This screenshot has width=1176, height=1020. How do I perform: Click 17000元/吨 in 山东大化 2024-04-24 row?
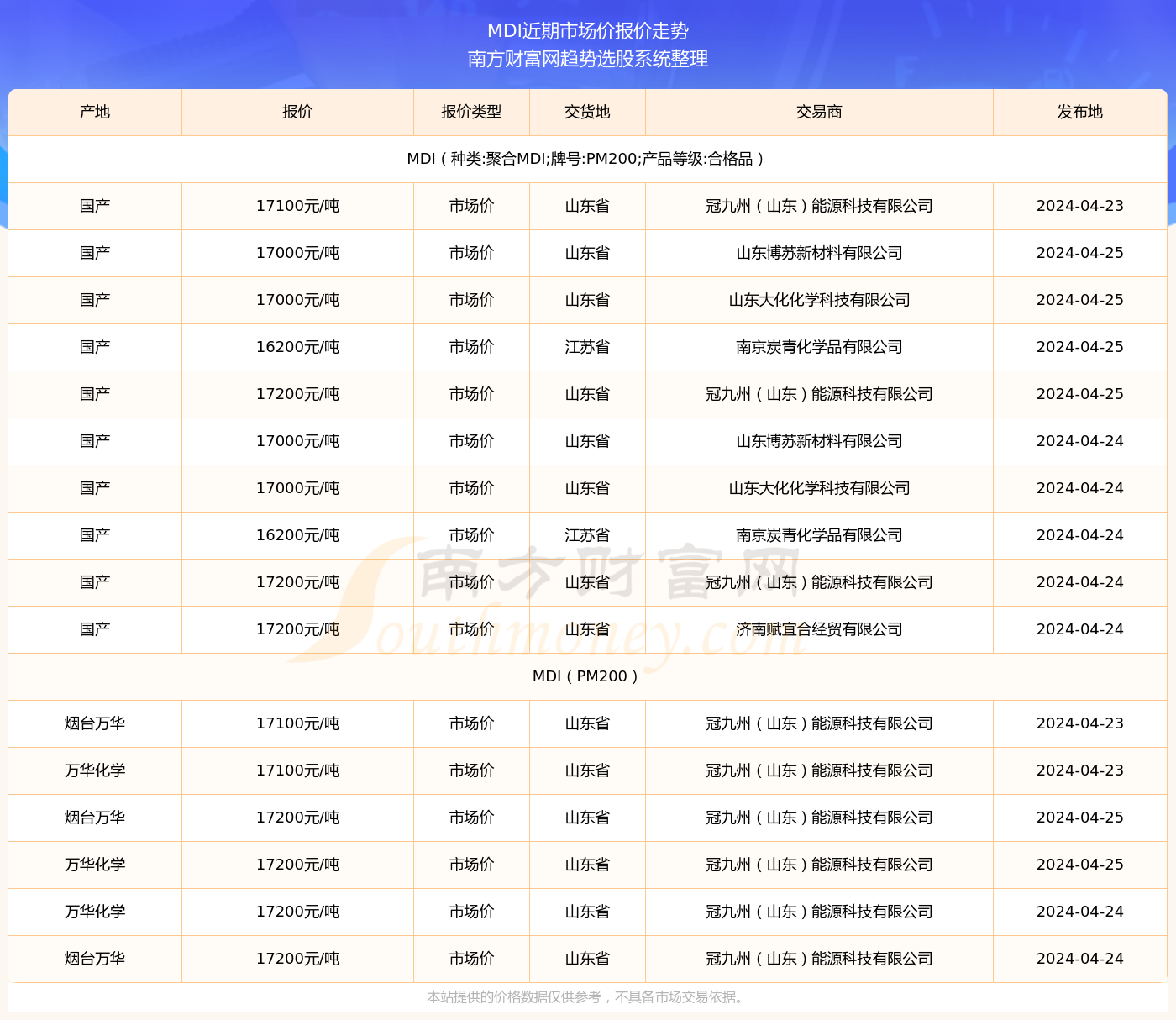297,488
